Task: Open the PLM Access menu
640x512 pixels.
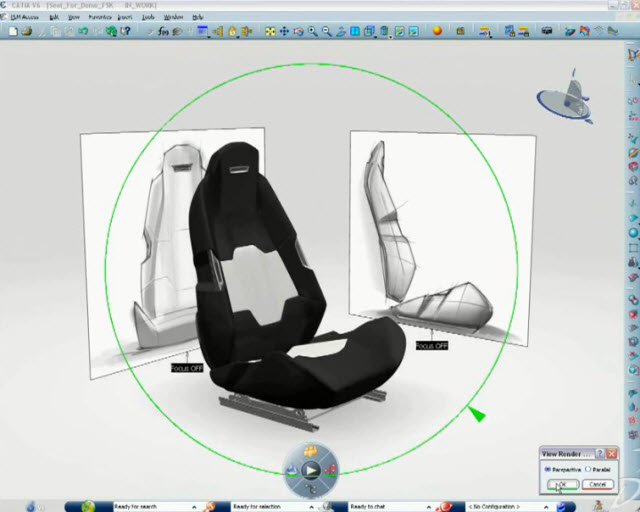Action: point(24,17)
